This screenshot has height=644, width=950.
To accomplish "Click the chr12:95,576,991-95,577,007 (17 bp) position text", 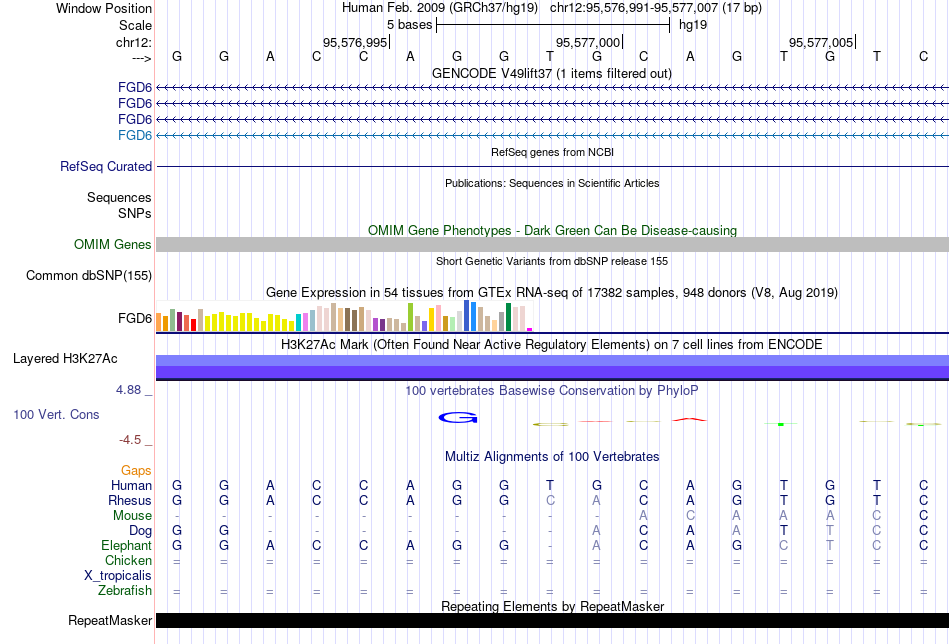I will (x=656, y=8).
